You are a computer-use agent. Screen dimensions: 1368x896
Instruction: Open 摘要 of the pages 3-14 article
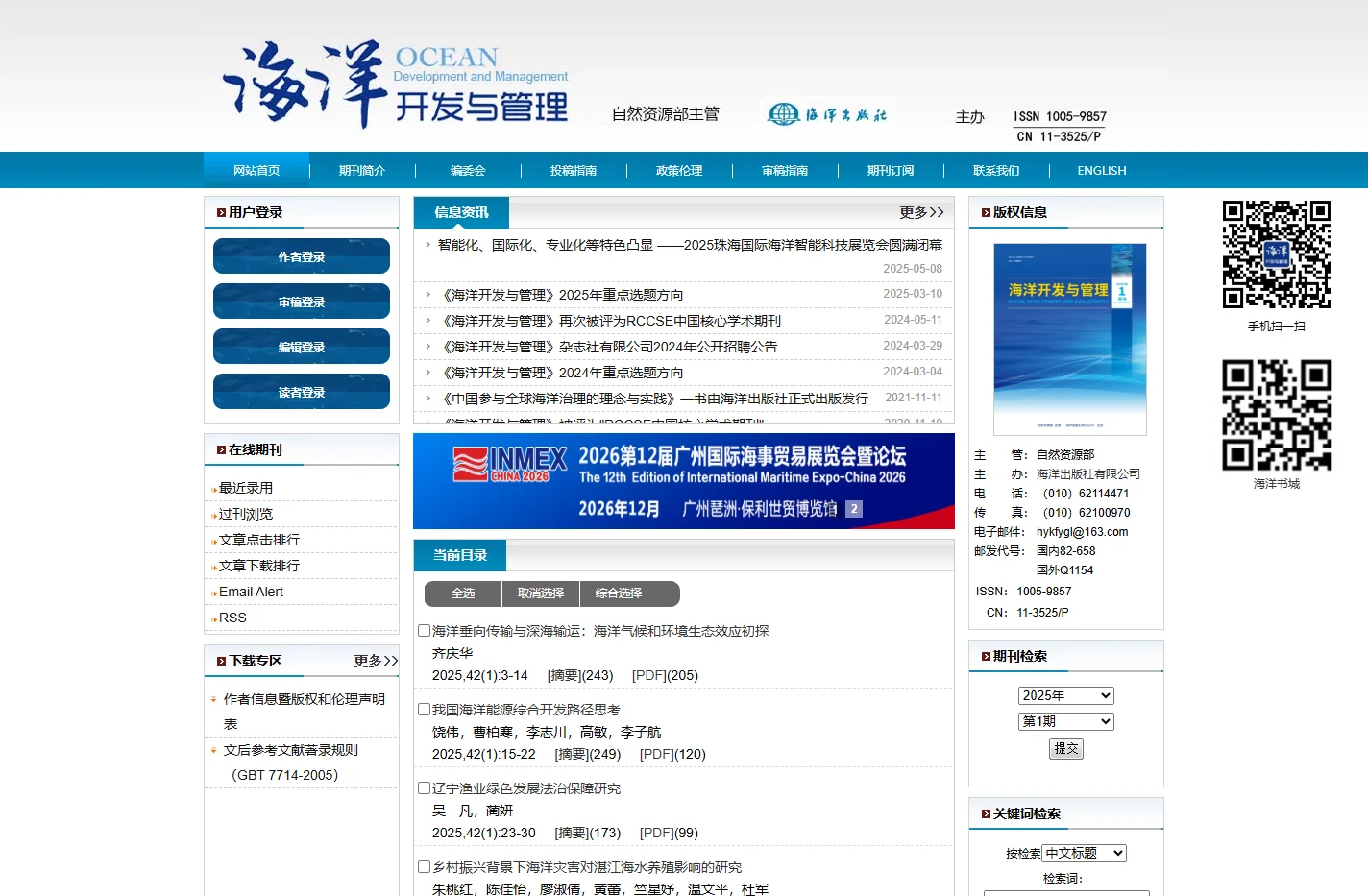564,675
